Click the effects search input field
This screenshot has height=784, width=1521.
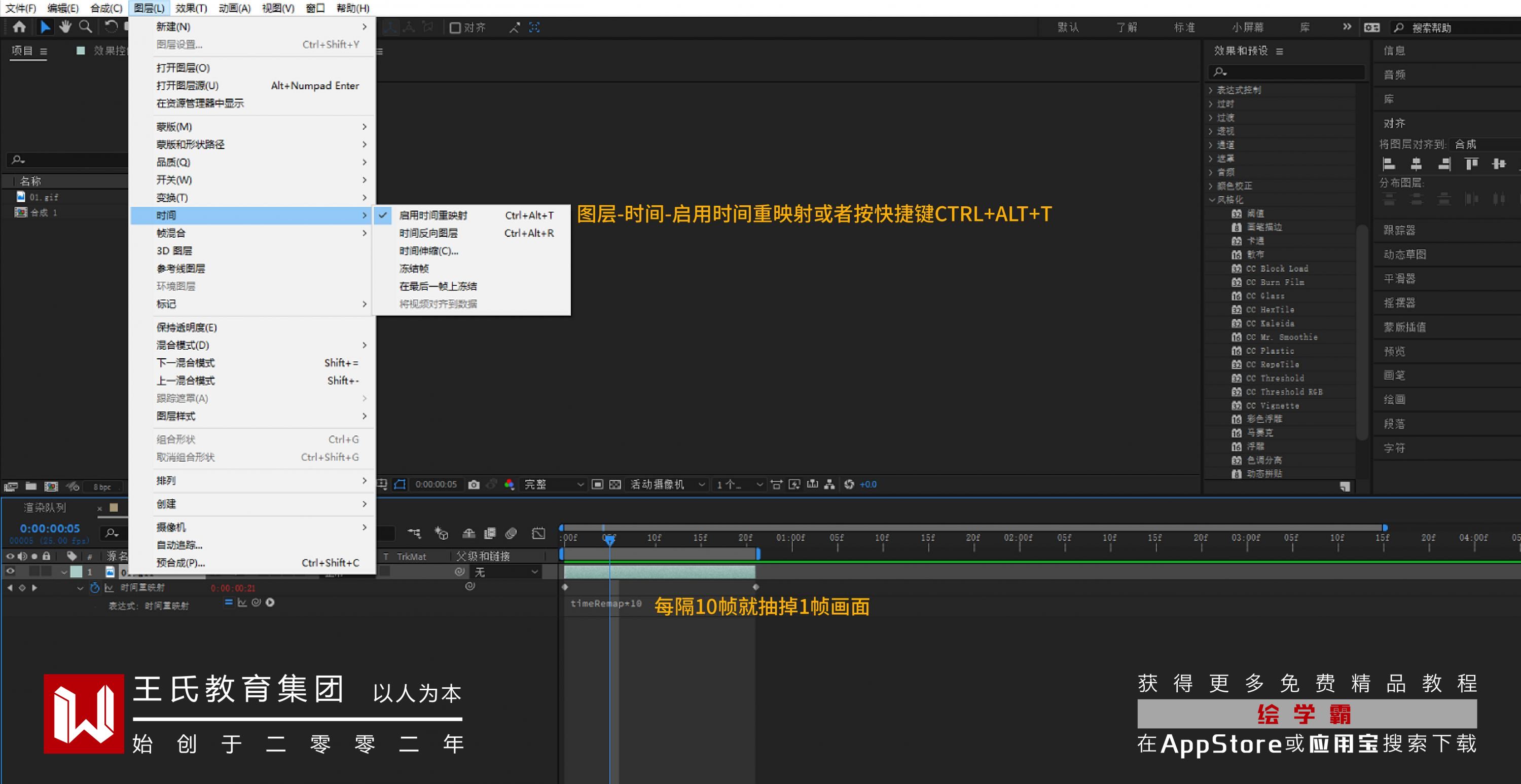click(1287, 72)
